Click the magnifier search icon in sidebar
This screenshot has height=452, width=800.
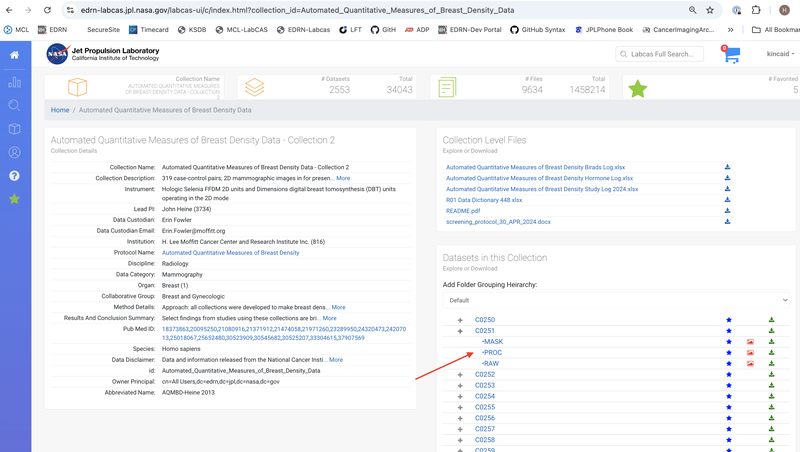click(15, 105)
